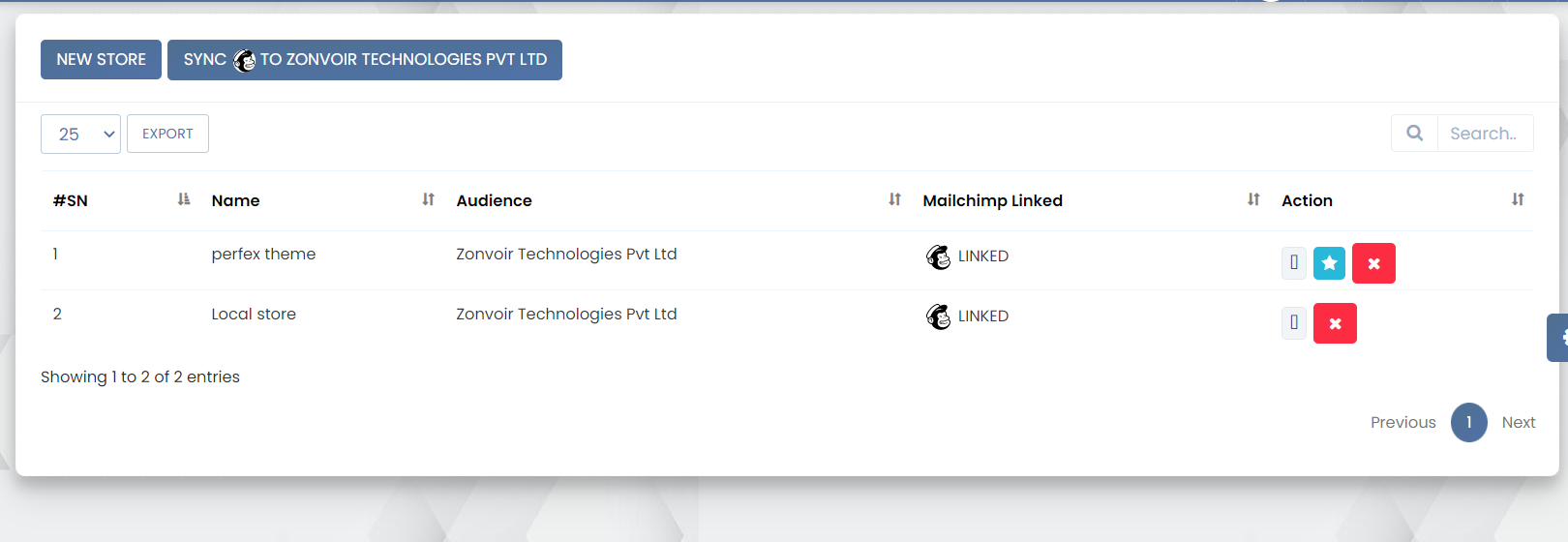
Task: Open the settings gear tab at right edge
Action: [x=1558, y=338]
